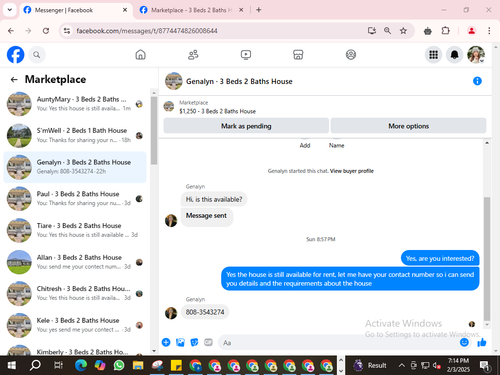
Task: Open emoji picker in message box
Action: coord(464,342)
